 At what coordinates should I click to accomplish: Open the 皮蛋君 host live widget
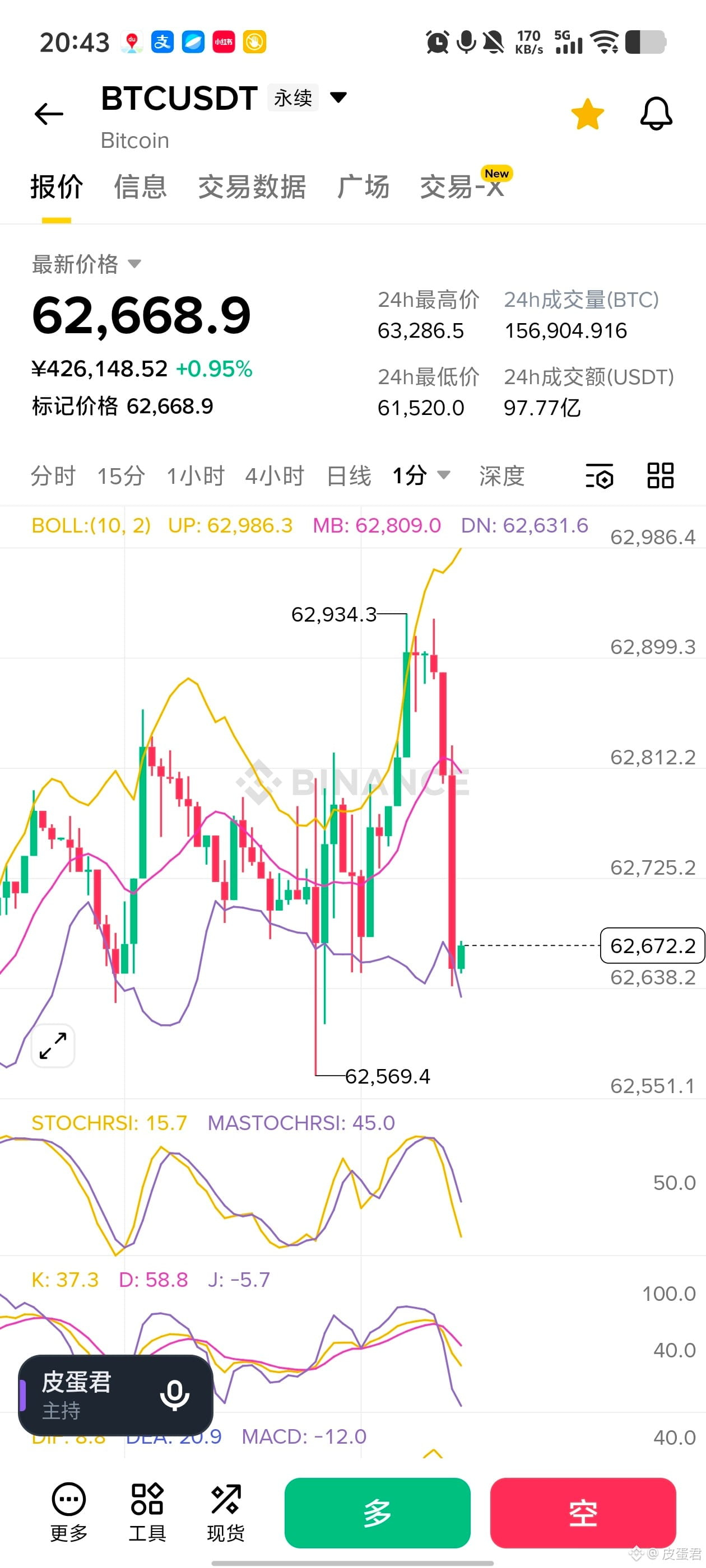[116, 1395]
